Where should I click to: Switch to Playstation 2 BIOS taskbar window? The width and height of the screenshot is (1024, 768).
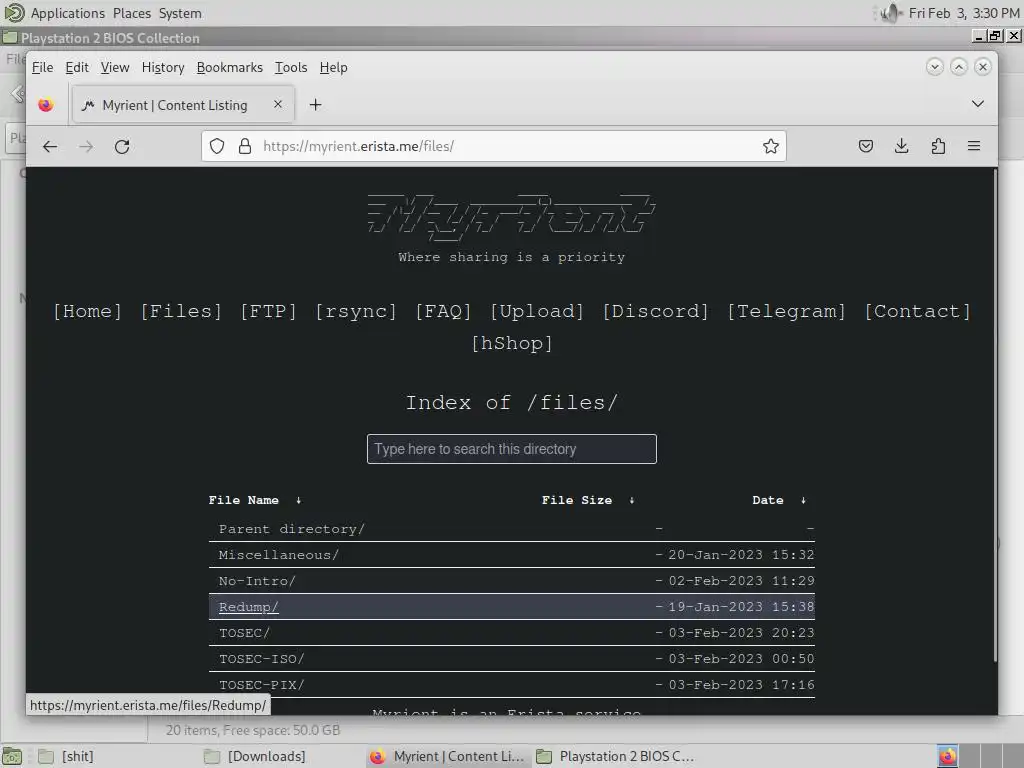pos(615,756)
